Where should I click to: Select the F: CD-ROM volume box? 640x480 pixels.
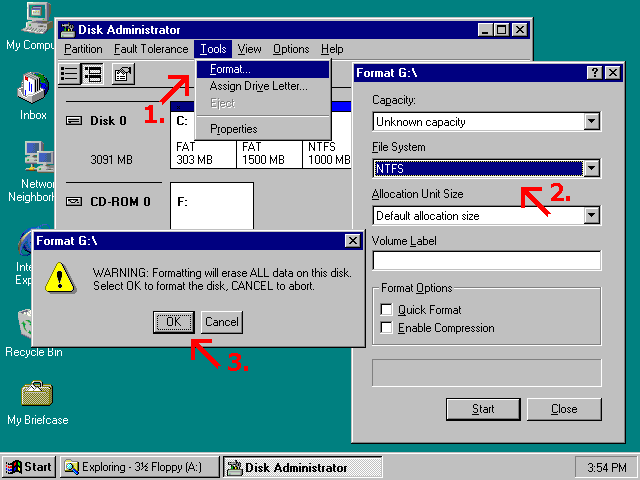pyautogui.click(x=212, y=206)
